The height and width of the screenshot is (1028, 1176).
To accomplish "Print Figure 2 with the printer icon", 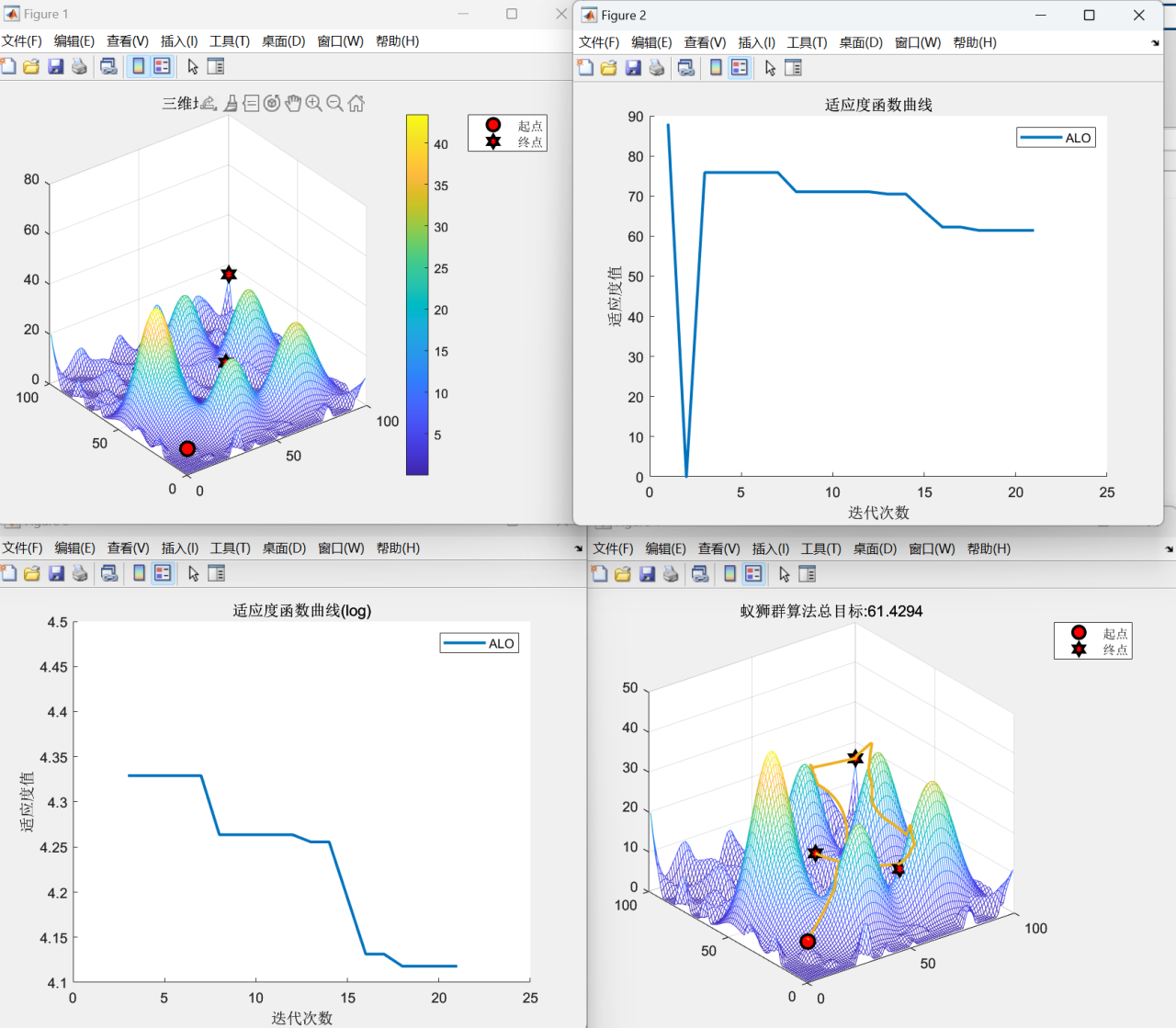I will 656,67.
